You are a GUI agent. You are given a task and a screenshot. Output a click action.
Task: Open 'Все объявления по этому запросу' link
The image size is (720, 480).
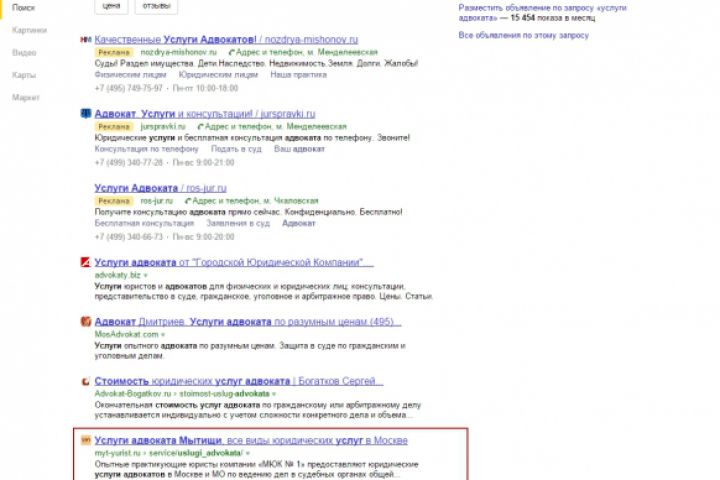point(523,35)
